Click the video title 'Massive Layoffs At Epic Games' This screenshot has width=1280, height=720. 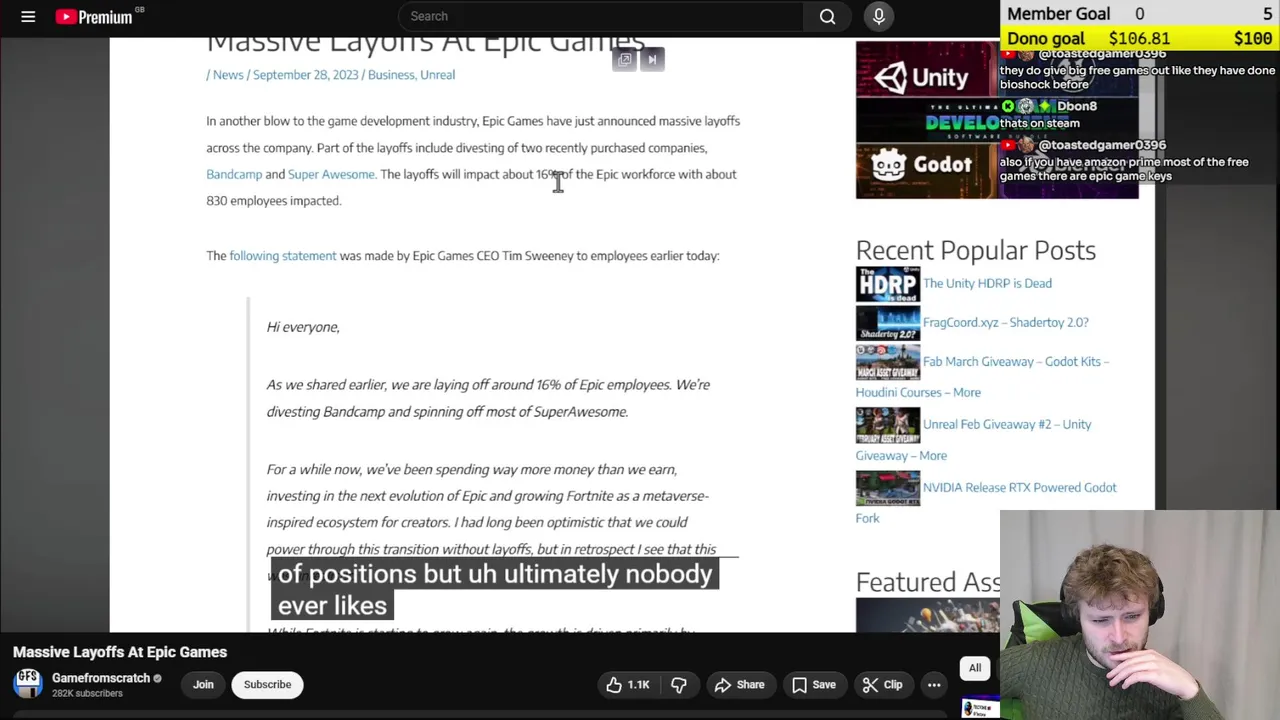[x=120, y=652]
